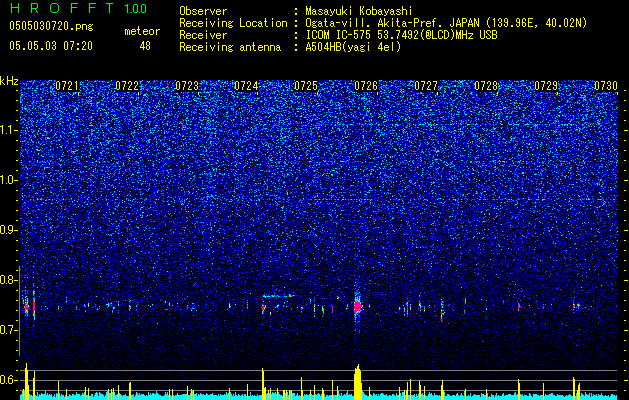Click the 0.9 frequency axis label
The width and height of the screenshot is (629, 400).
(x=9, y=230)
